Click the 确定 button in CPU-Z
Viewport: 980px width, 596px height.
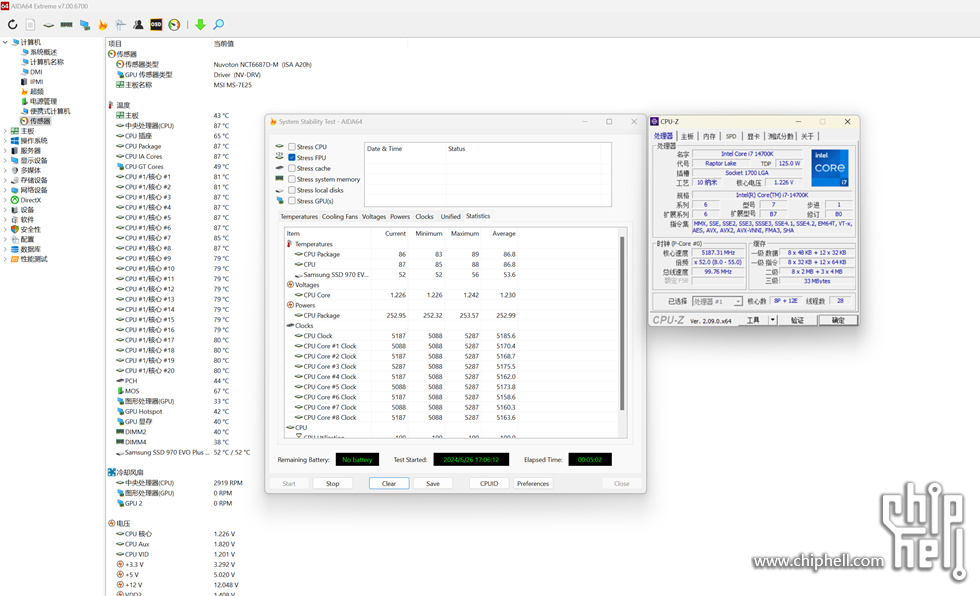[x=838, y=320]
